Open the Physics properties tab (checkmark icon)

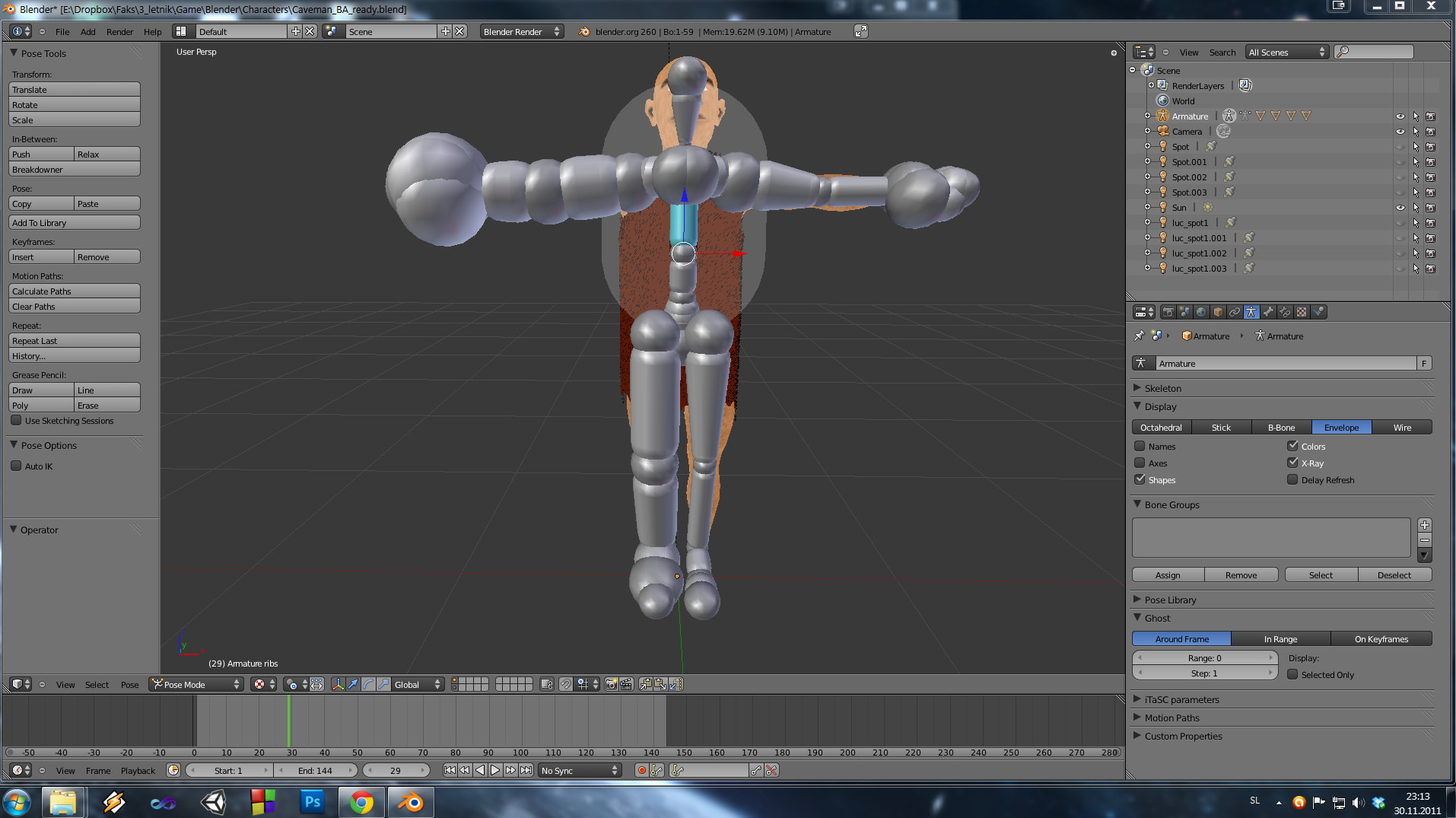click(x=1318, y=312)
